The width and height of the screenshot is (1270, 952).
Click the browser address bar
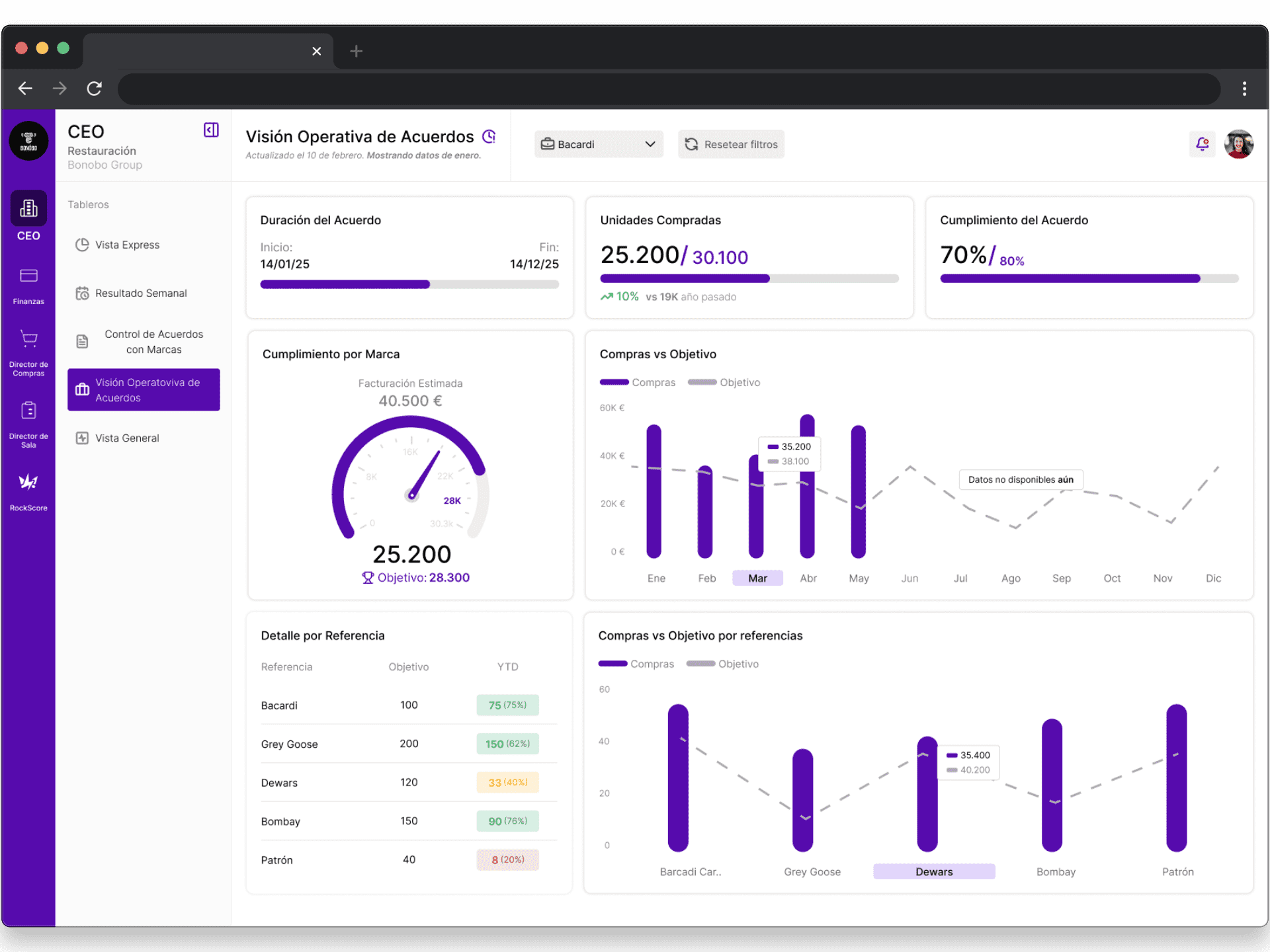coord(669,88)
